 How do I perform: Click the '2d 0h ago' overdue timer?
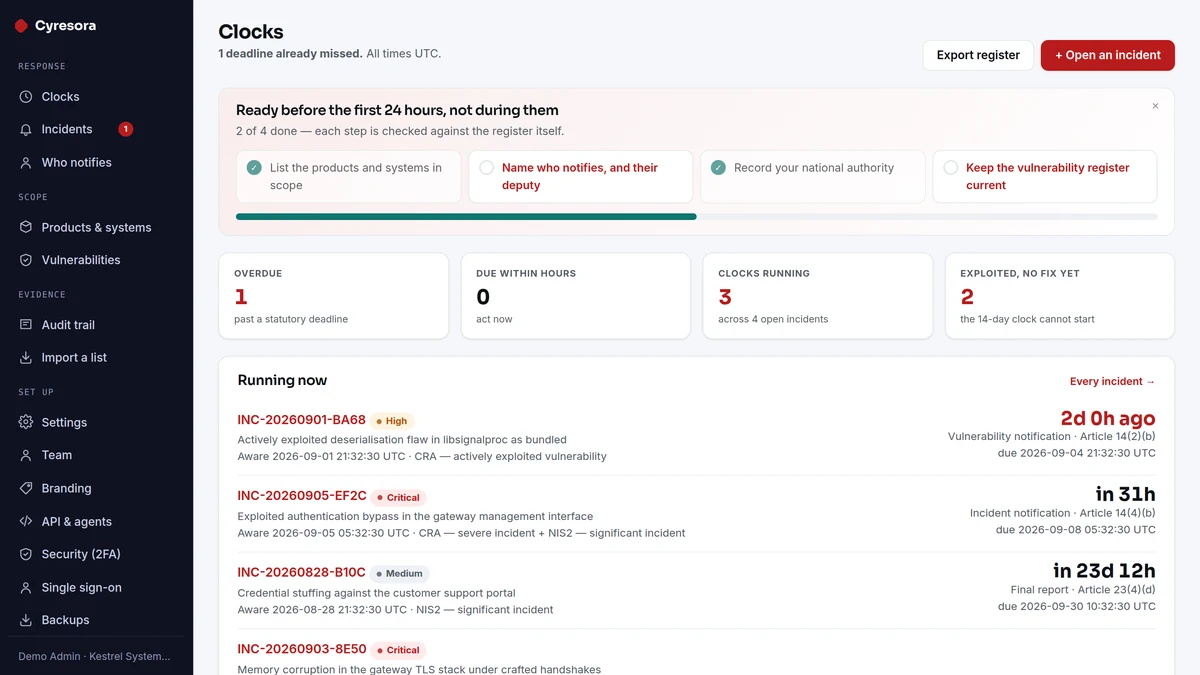[x=1108, y=418]
